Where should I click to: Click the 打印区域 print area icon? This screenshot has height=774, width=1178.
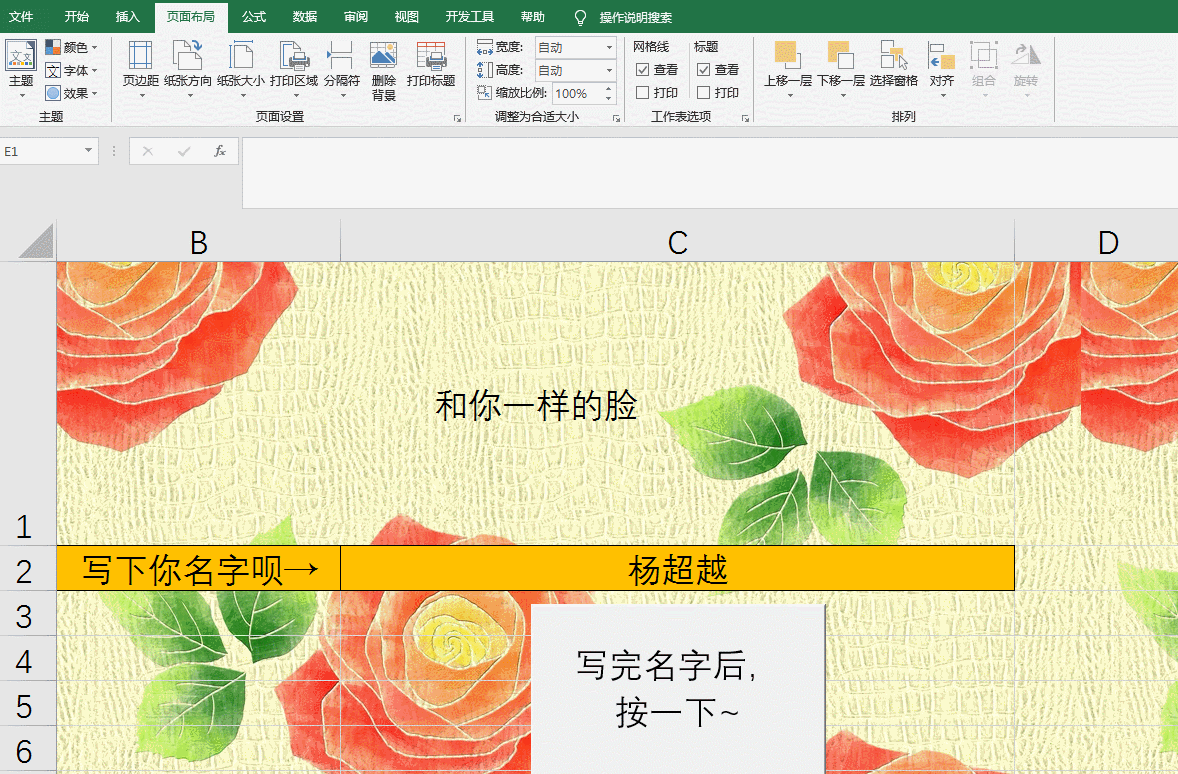(294, 56)
